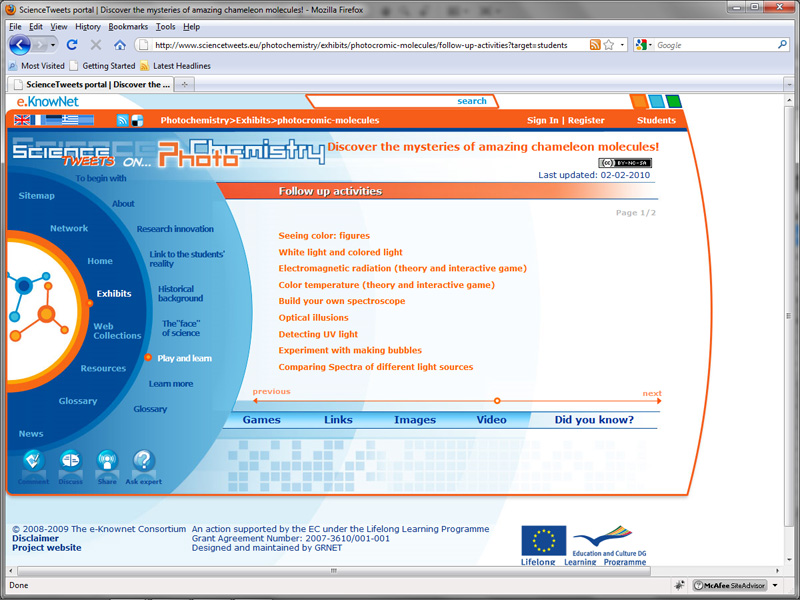
Task: Click the Register link
Action: (586, 120)
